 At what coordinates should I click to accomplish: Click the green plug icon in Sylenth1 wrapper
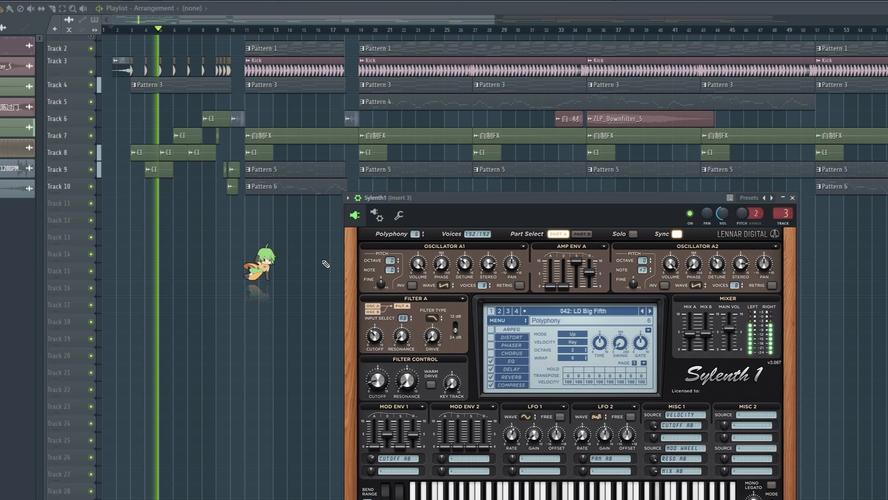pos(355,215)
